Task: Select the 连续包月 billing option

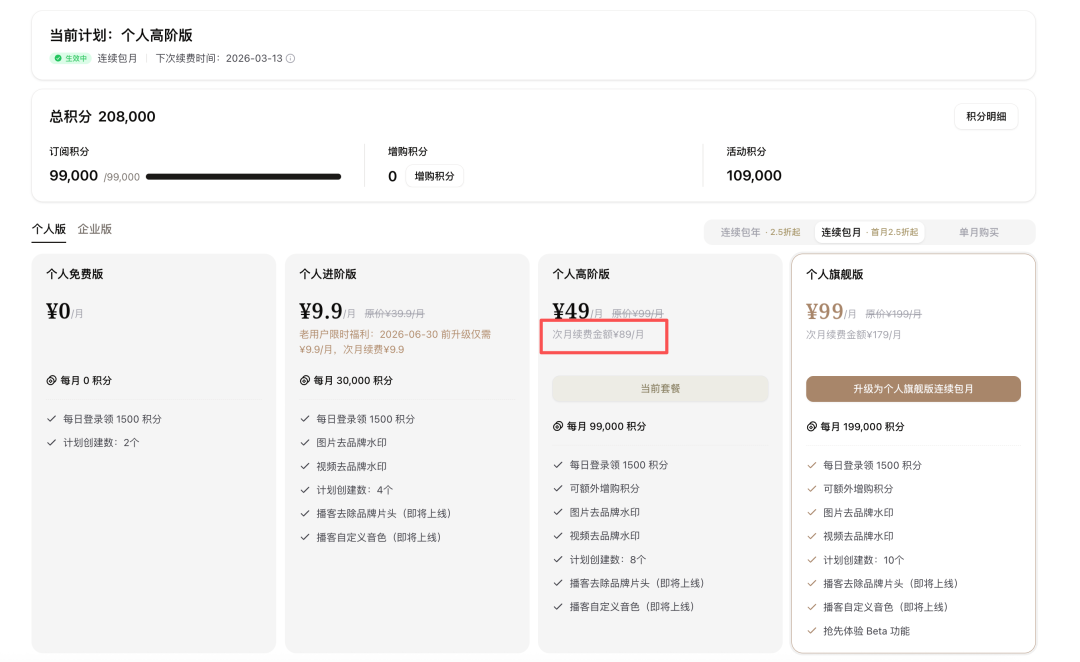Action: (x=869, y=232)
